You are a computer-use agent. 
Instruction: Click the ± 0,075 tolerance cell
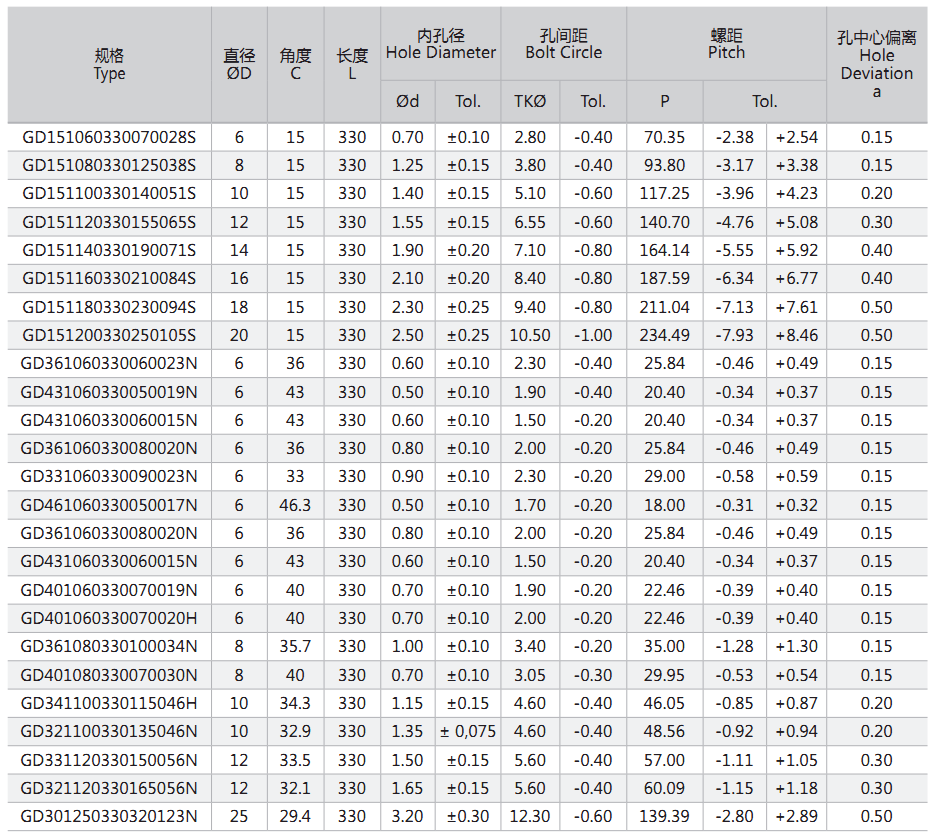468,732
